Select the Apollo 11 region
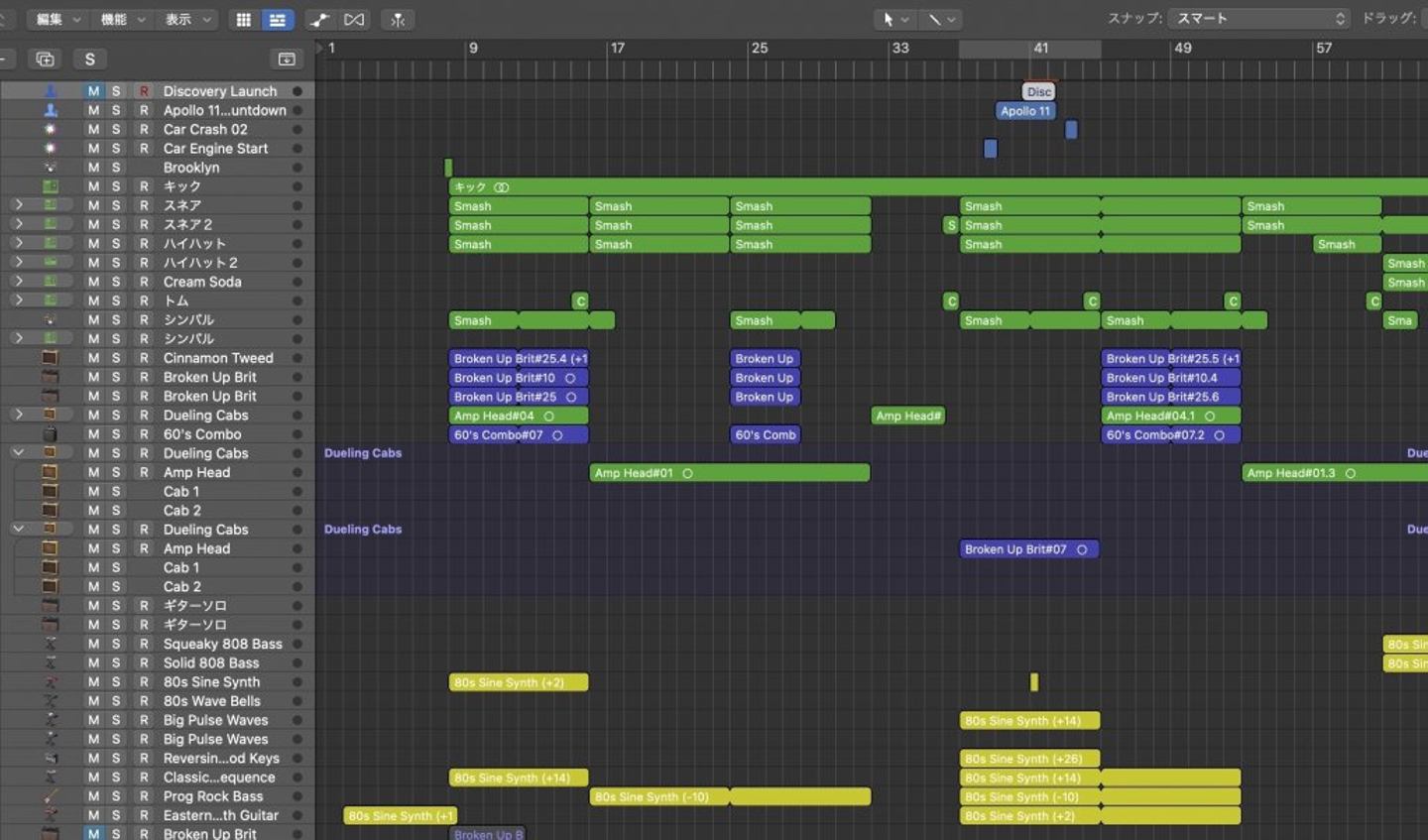Viewport: 1428px width, 840px height. [1025, 111]
